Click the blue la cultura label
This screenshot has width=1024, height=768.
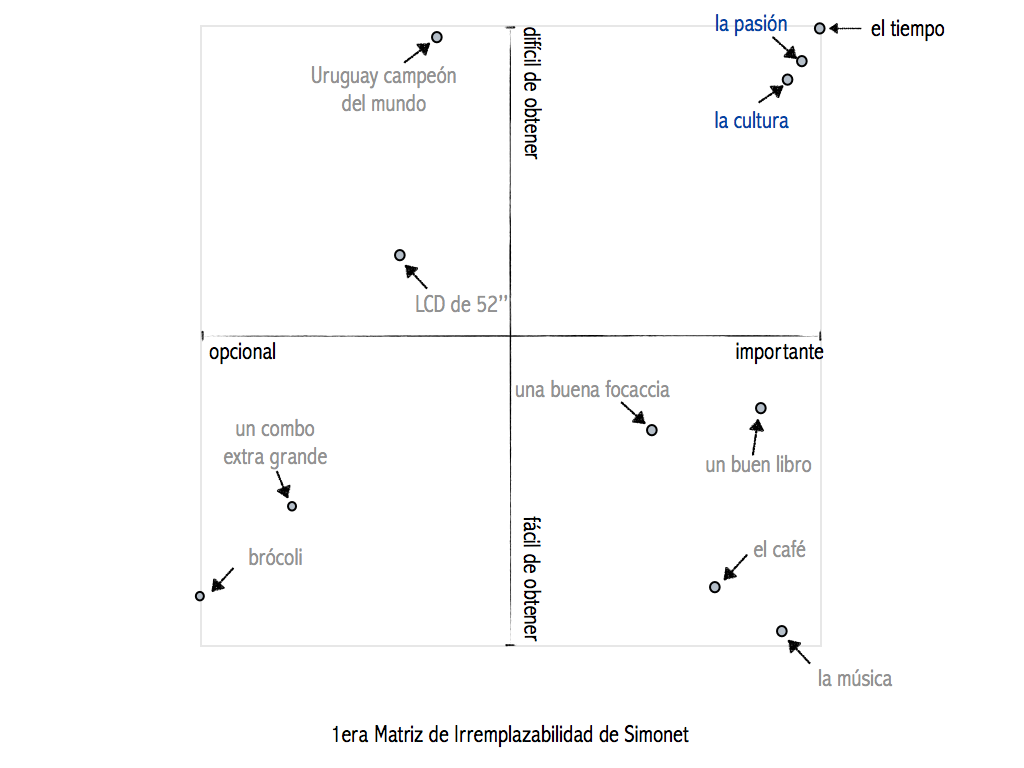(x=751, y=121)
